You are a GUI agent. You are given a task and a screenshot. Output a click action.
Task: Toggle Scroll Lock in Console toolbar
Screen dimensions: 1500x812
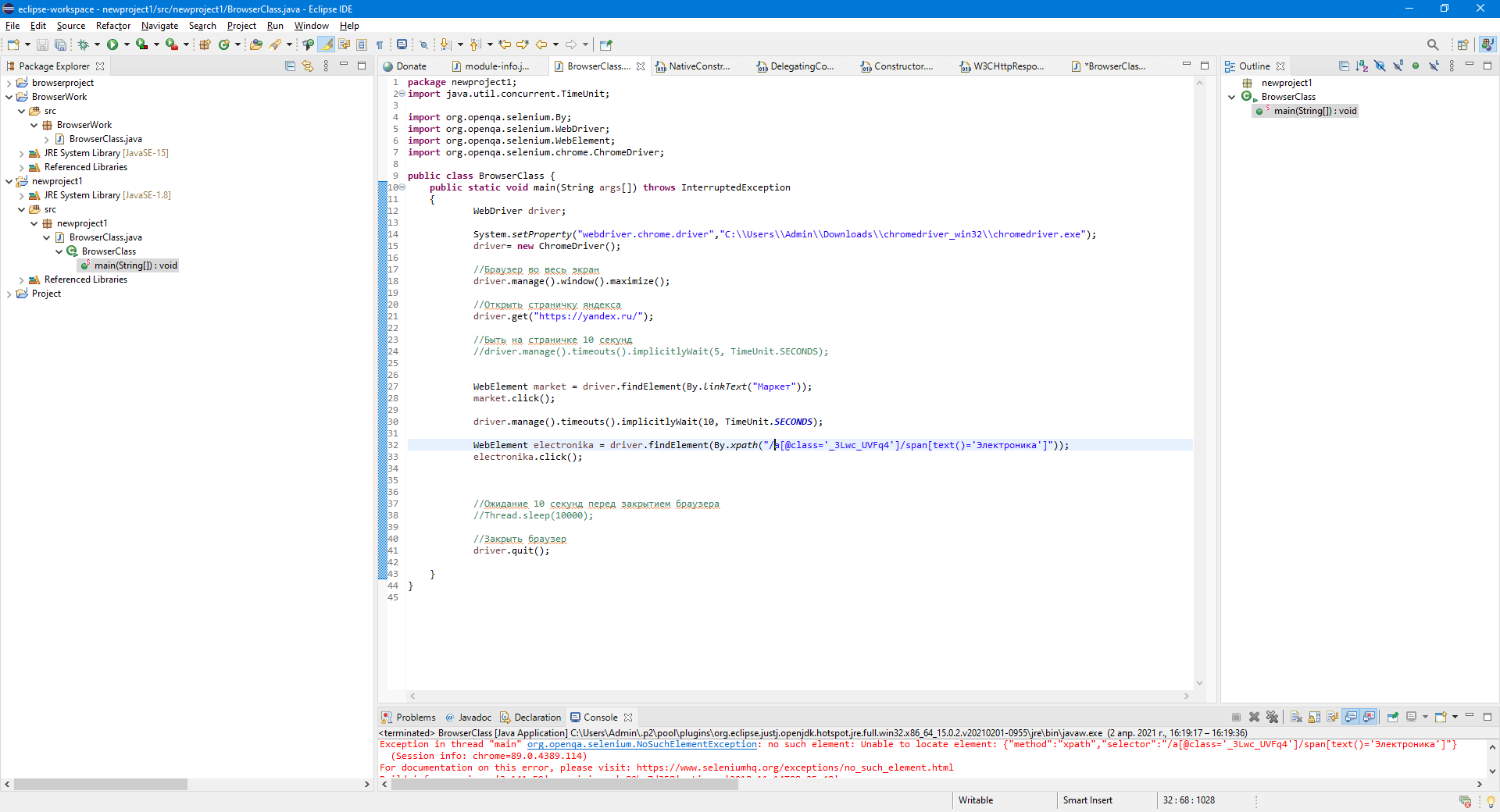[1314, 717]
